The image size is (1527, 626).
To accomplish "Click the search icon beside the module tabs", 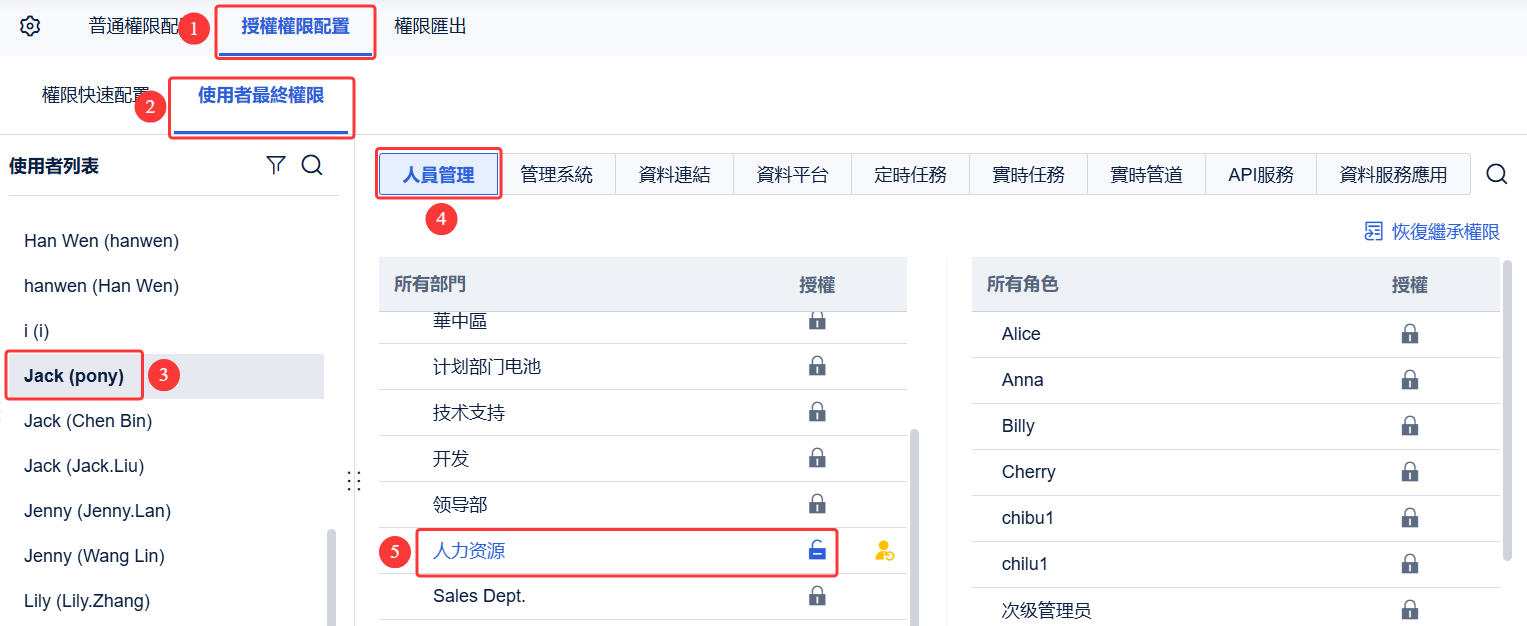I will (1496, 175).
